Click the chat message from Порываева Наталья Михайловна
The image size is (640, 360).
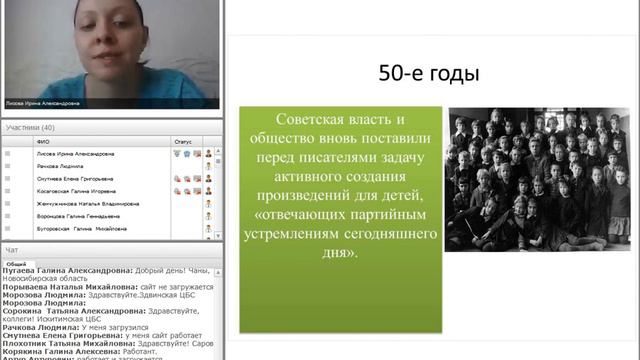pos(108,287)
